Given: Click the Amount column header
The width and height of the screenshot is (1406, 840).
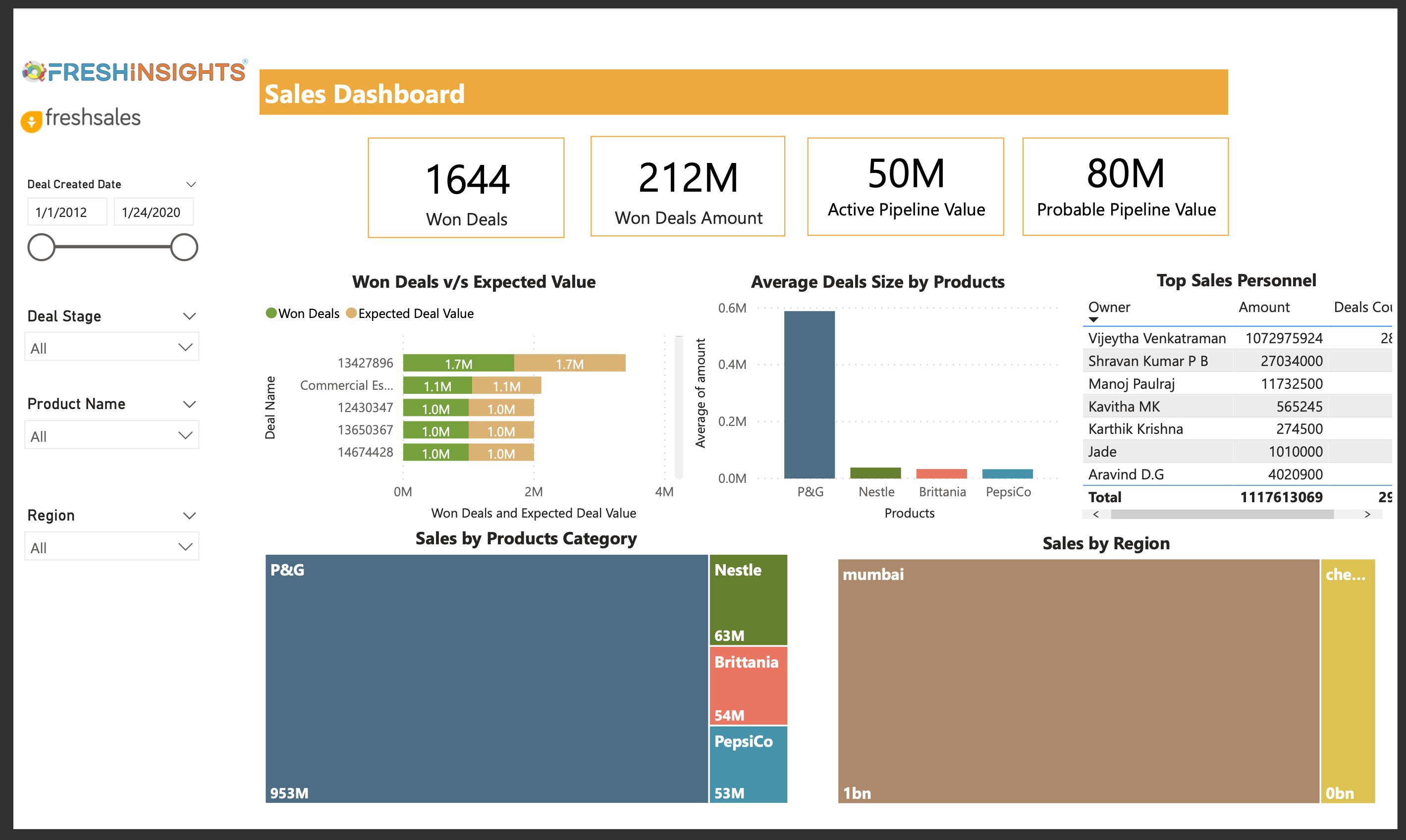Looking at the screenshot, I should pos(1263,308).
